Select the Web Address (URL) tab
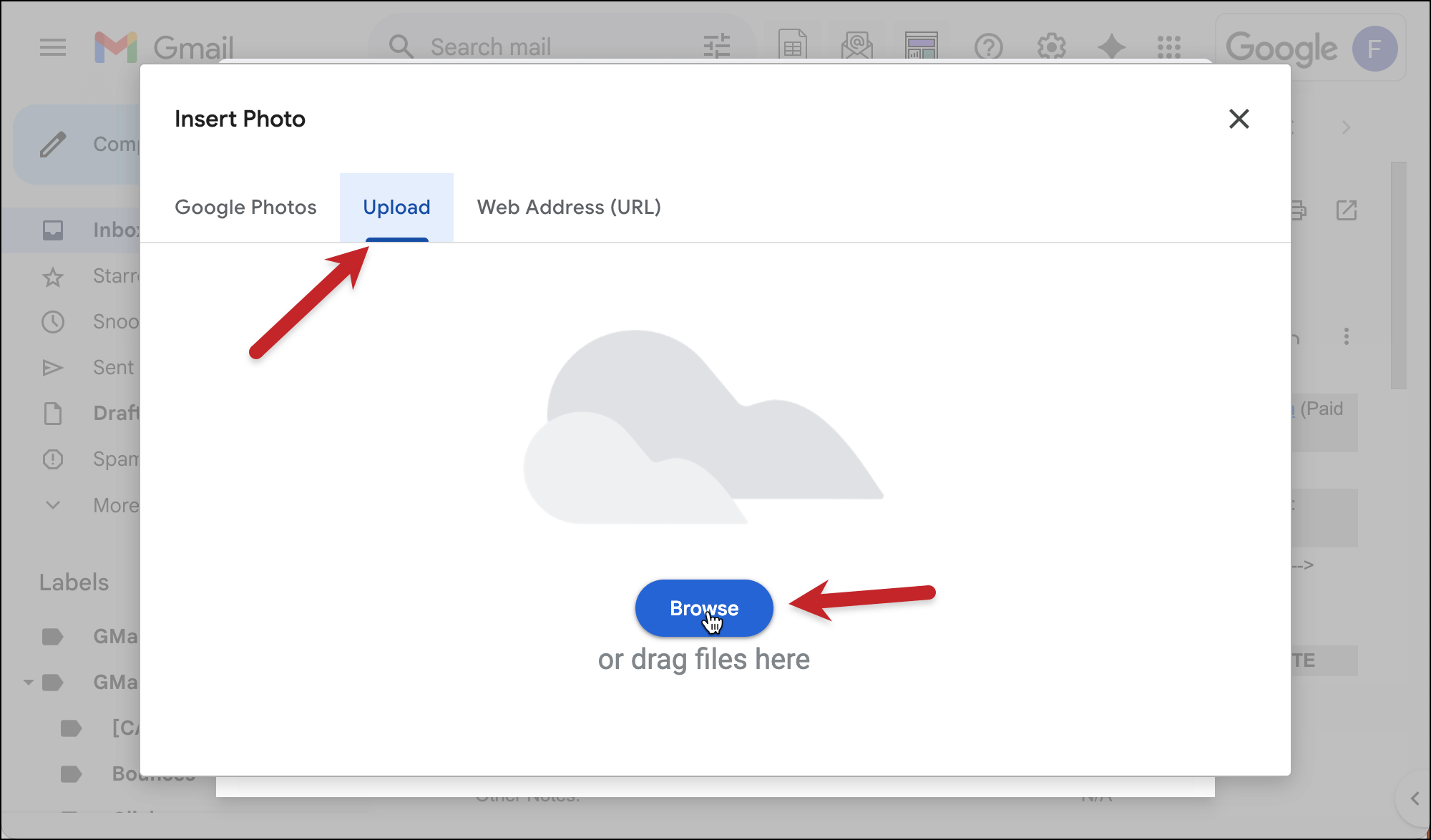 (569, 207)
